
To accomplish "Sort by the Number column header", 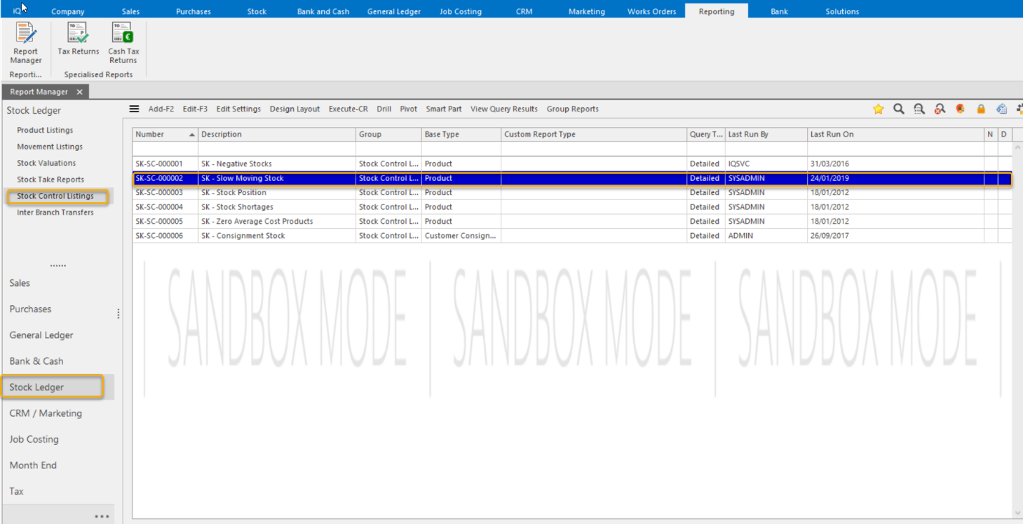I will tap(164, 134).
